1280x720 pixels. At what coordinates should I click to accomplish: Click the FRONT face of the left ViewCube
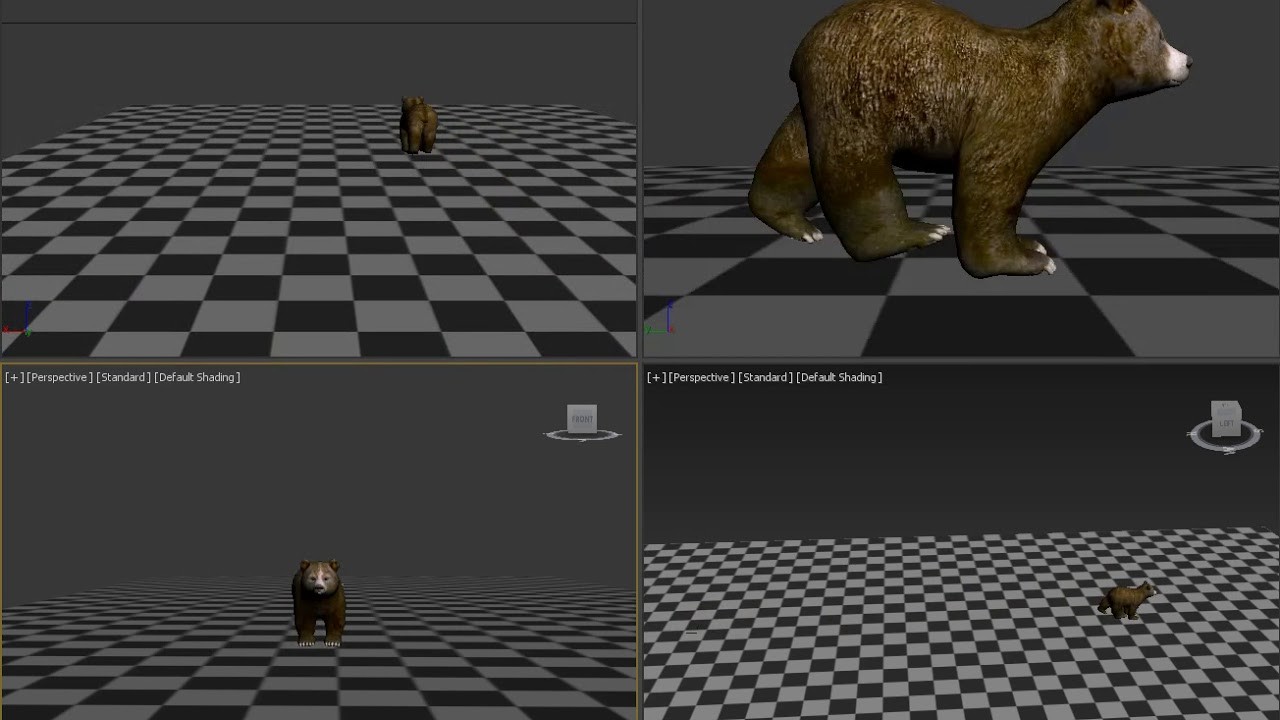tap(581, 419)
